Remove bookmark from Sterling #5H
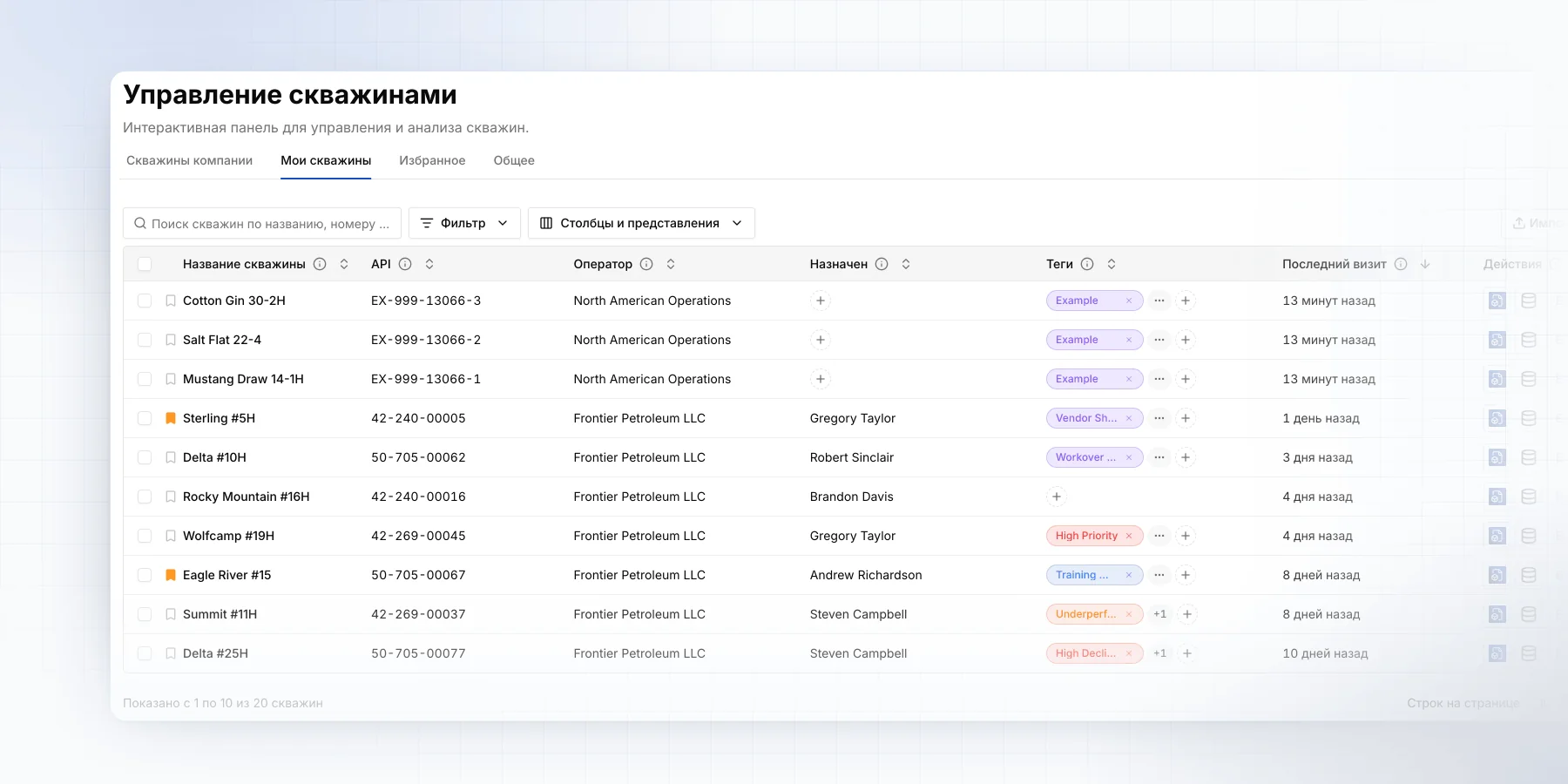This screenshot has width=1568, height=784. (x=171, y=418)
